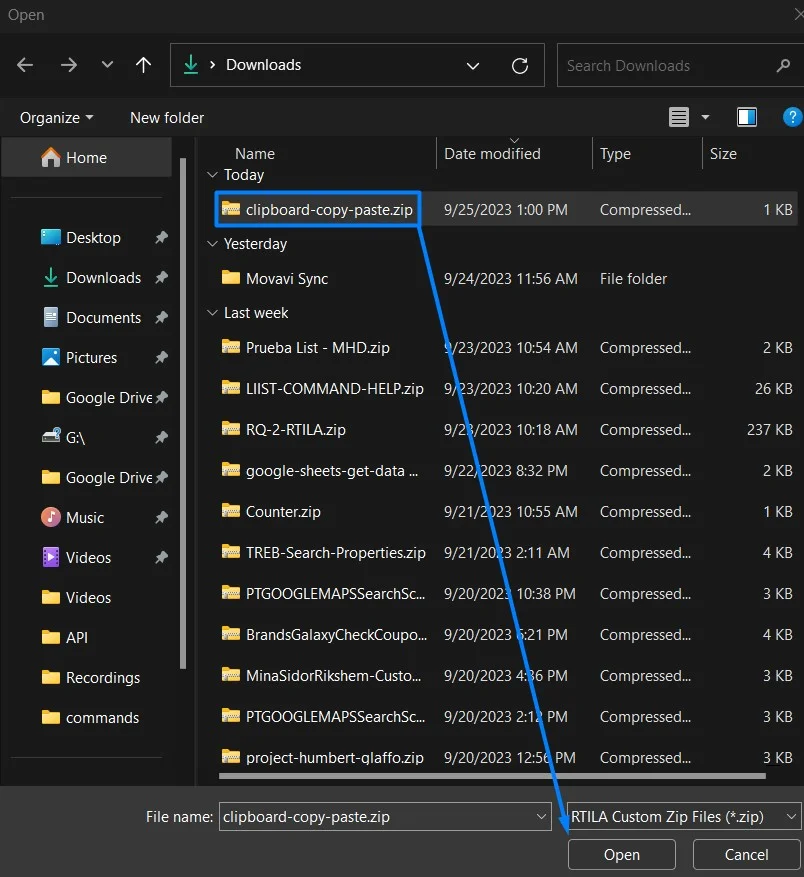The image size is (804, 877).
Task: Unpin Pictures using its pin icon
Action: point(161,357)
